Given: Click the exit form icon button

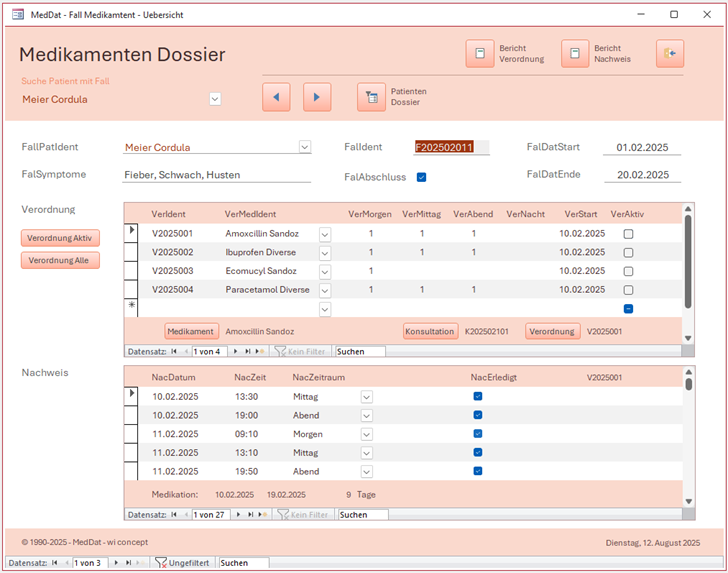Looking at the screenshot, I should click(x=670, y=54).
